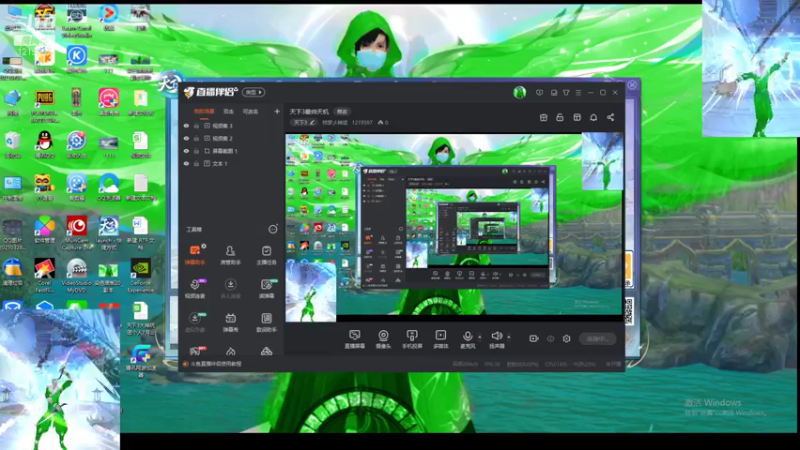Switch to the first orange scene tab
The height and width of the screenshot is (450, 800).
204,111
